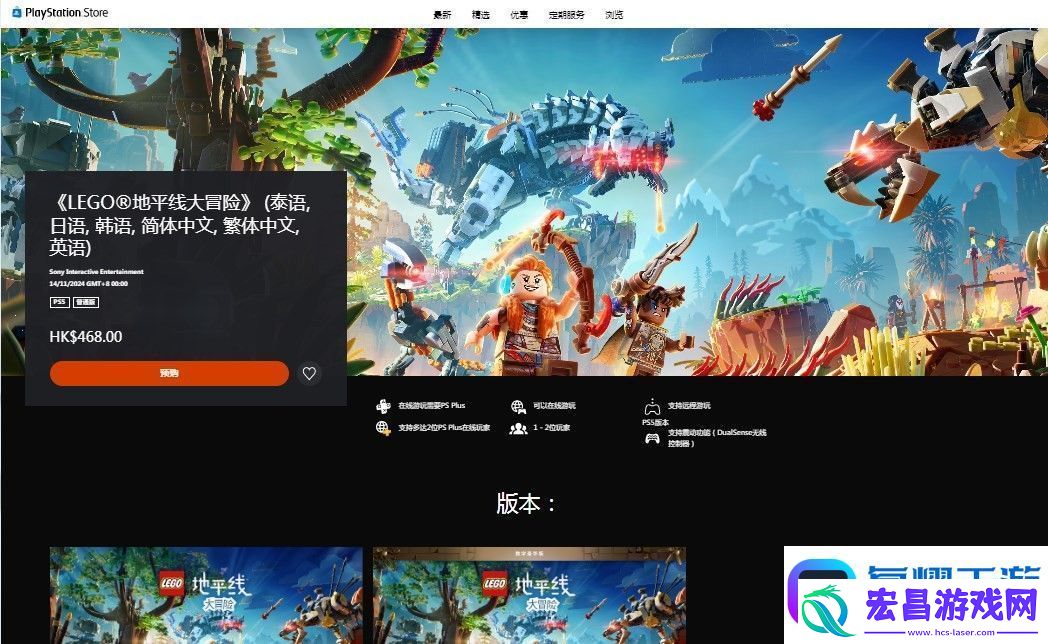Click the 版本： section heading

[x=526, y=503]
